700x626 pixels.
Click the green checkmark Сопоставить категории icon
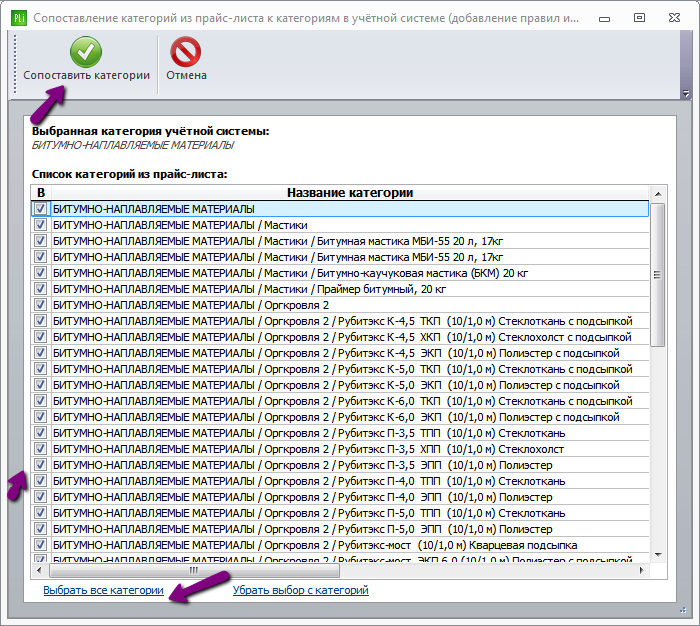tap(86, 52)
